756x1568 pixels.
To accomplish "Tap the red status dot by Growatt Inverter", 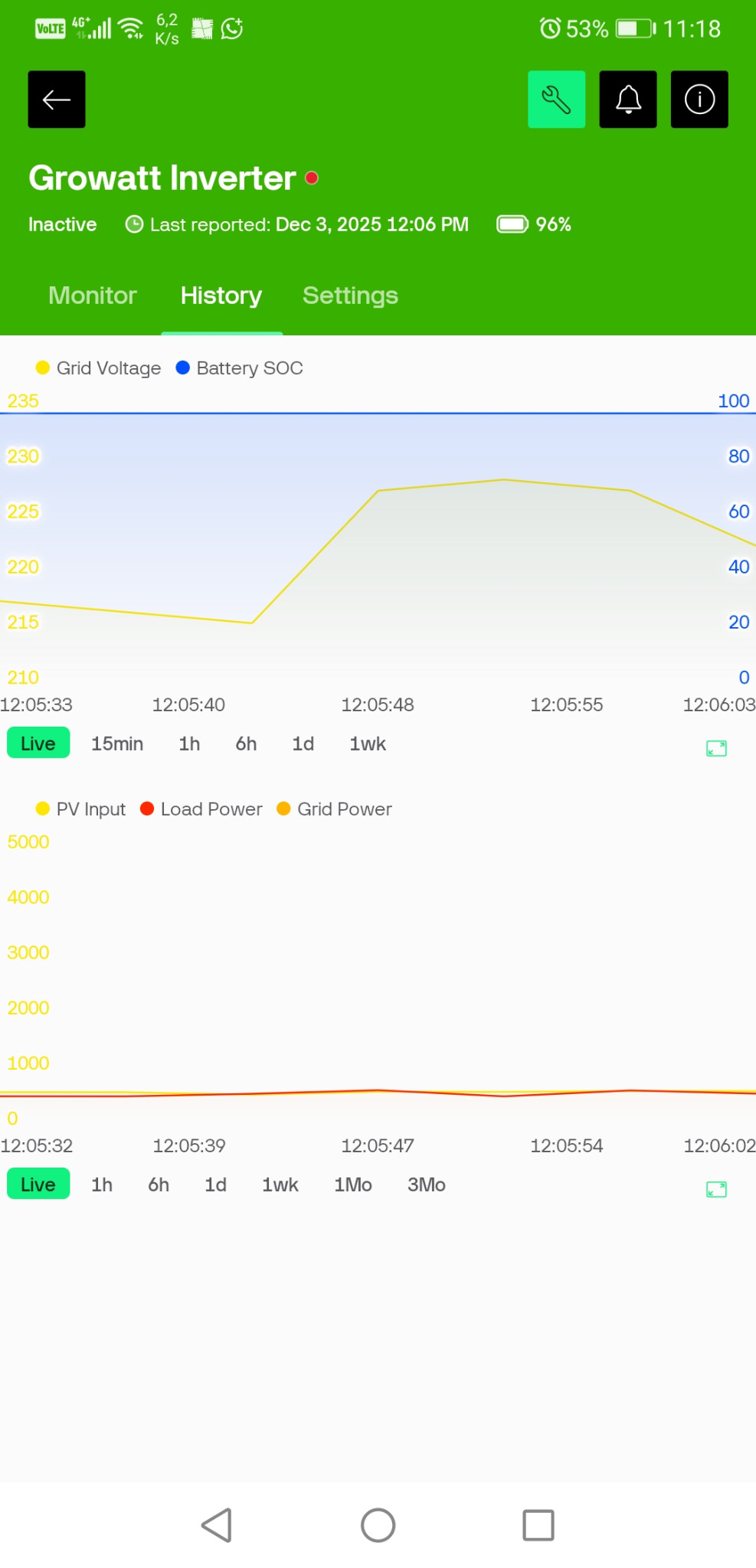I will pyautogui.click(x=312, y=178).
